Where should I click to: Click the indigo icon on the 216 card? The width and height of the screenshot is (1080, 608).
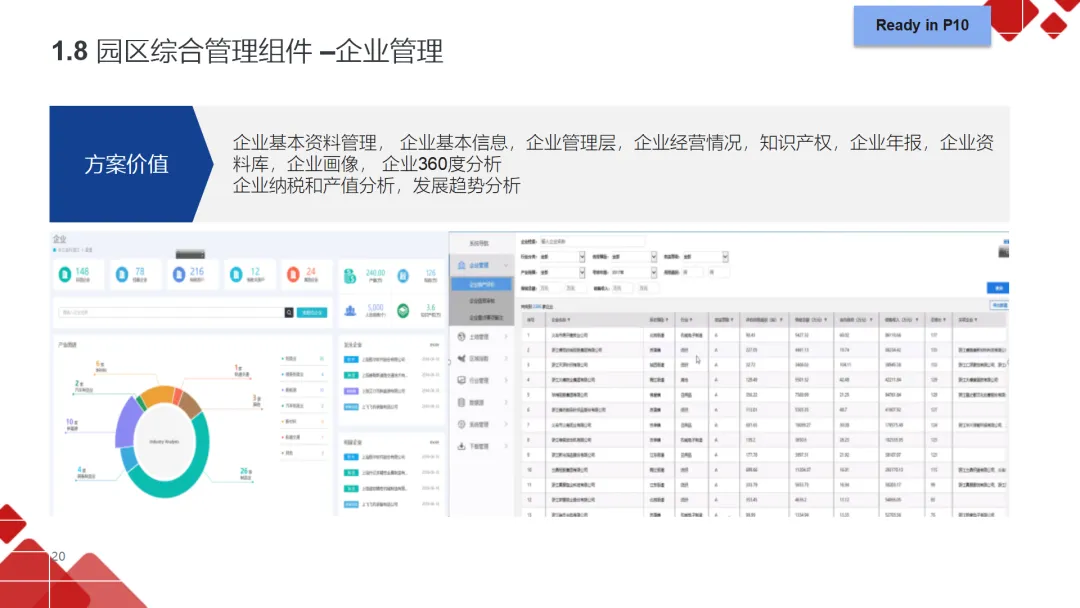(x=179, y=274)
